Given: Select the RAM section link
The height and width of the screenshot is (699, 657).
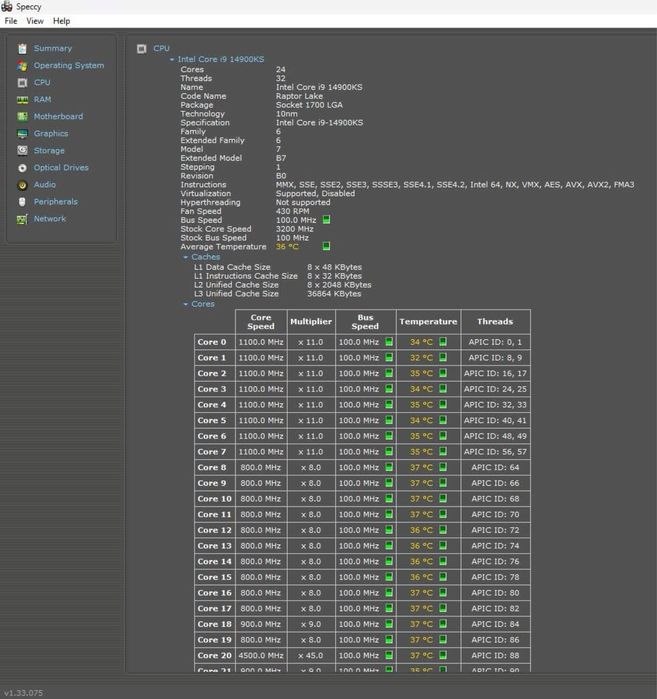Looking at the screenshot, I should click(42, 99).
